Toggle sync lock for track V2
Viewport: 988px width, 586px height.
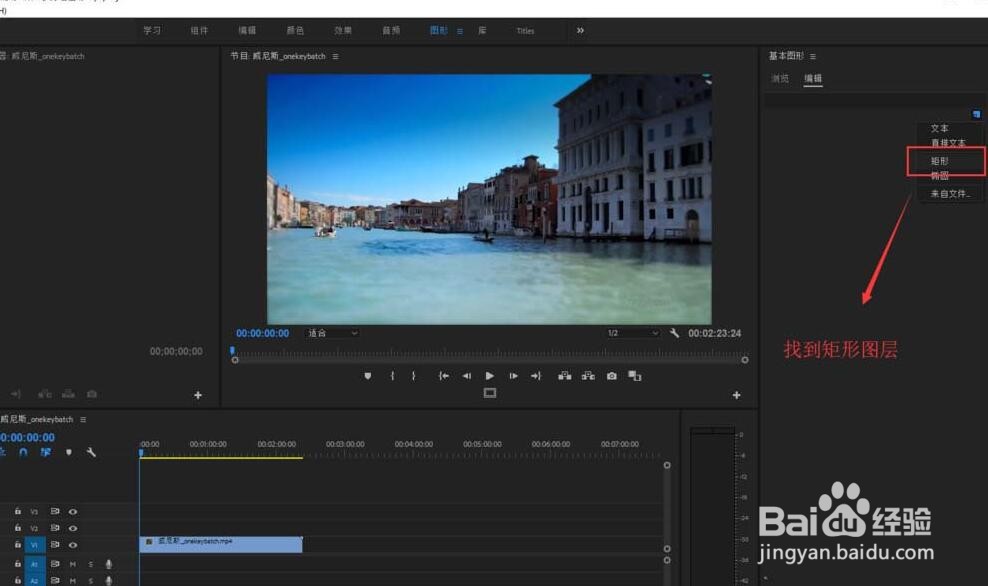(55, 528)
